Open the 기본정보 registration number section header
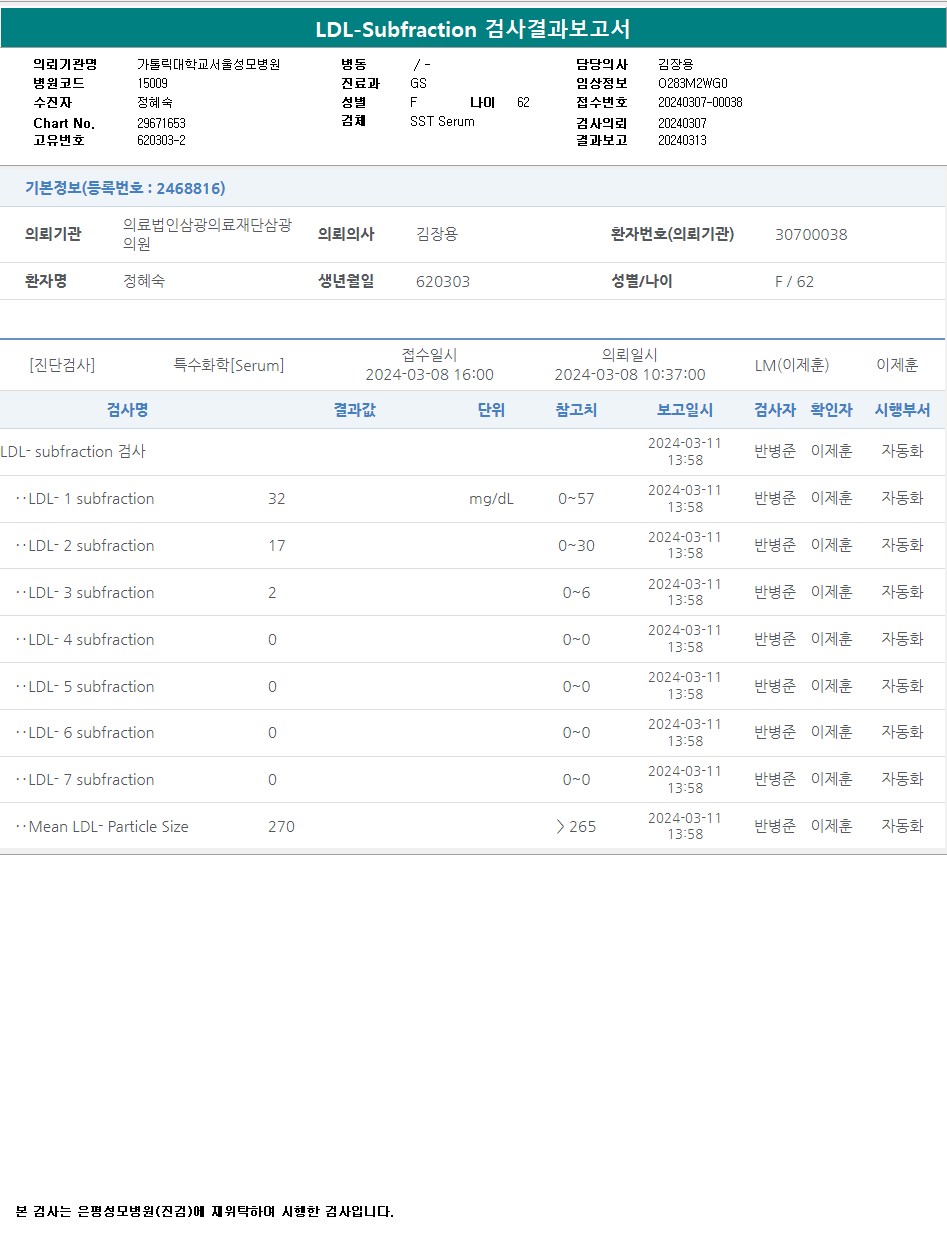This screenshot has width=947, height=1243. click(125, 188)
